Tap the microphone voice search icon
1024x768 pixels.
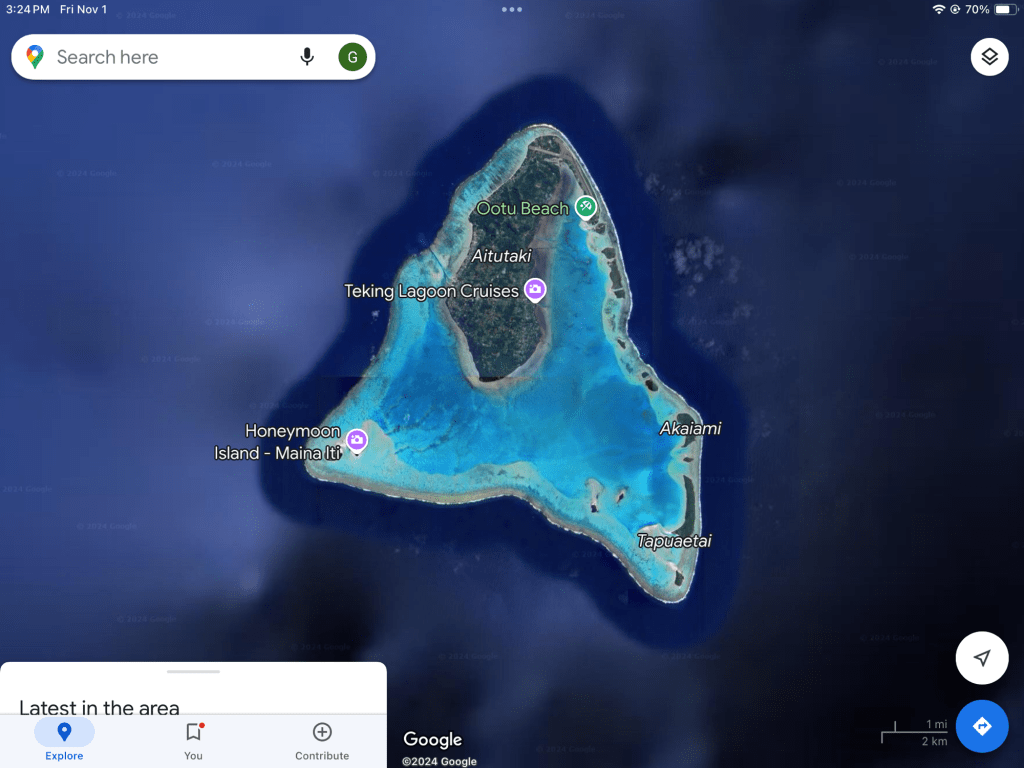coord(307,57)
